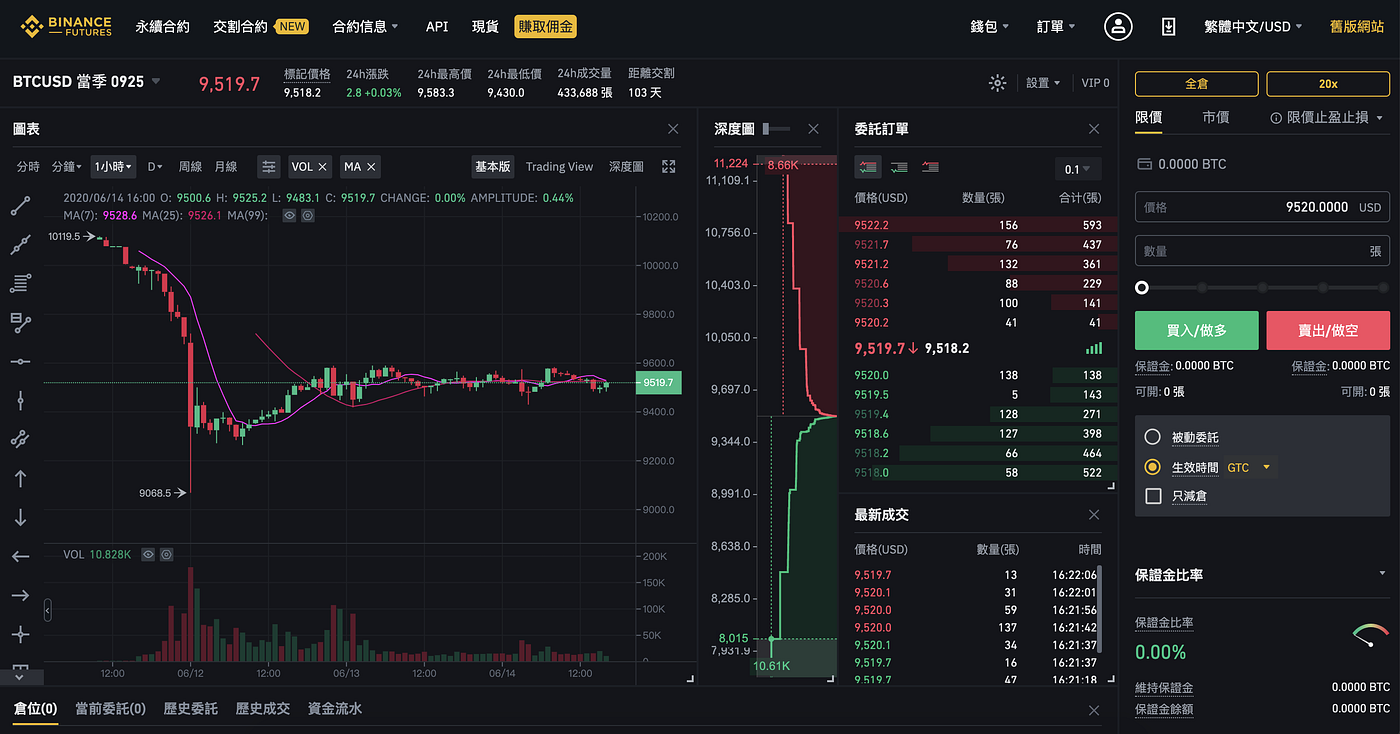Click the 價格 input showing 9520.0000
This screenshot has width=1400, height=734.
coord(1262,207)
